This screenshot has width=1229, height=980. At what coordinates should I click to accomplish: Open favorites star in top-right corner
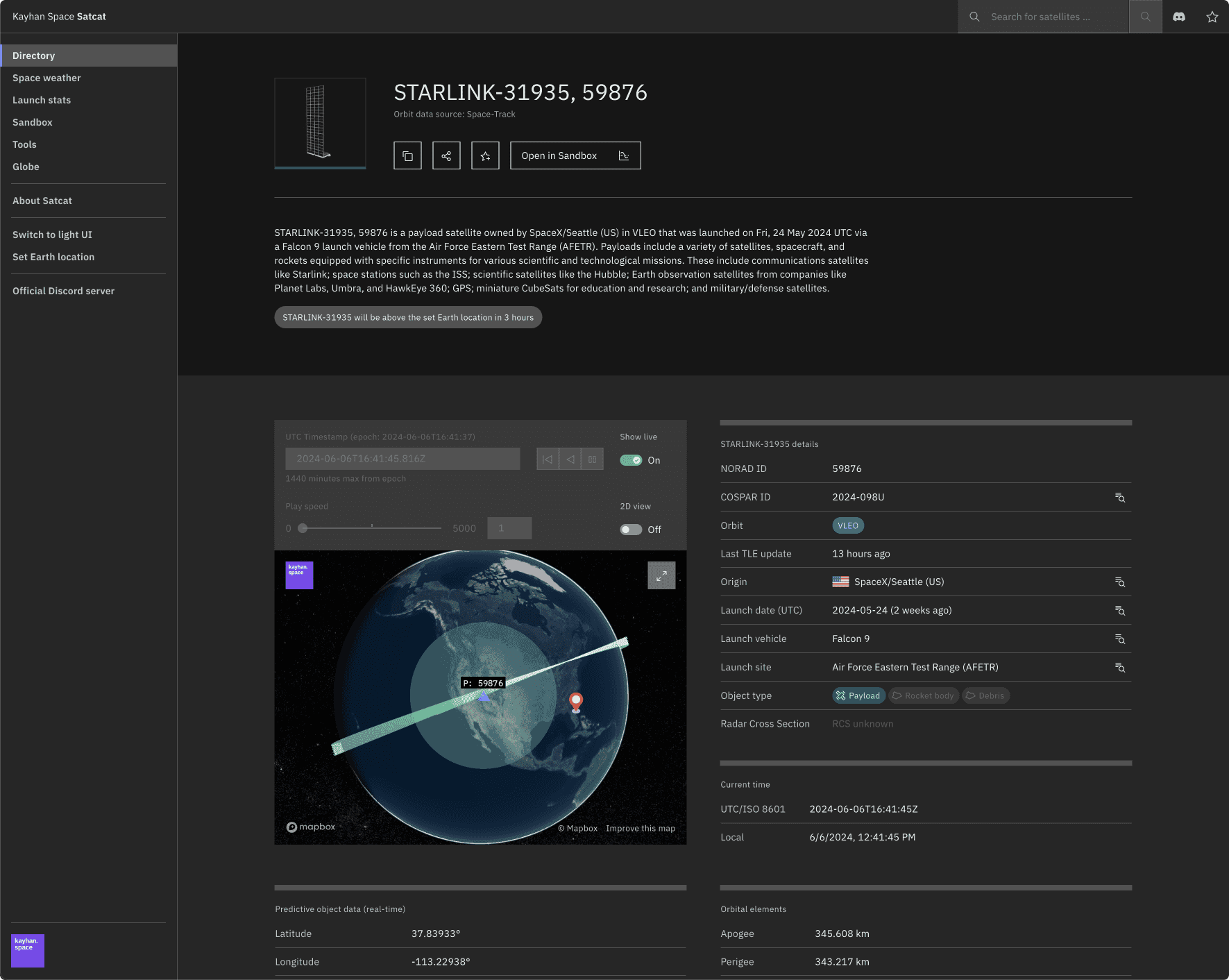click(1212, 17)
